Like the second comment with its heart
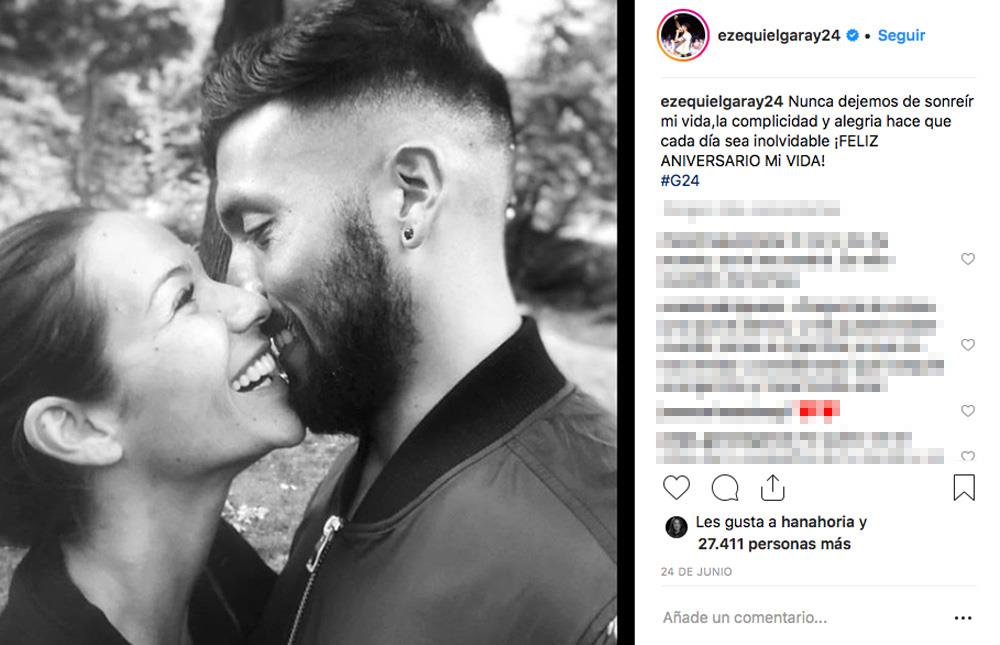Screen dimensions: 1000x645 point(967,345)
